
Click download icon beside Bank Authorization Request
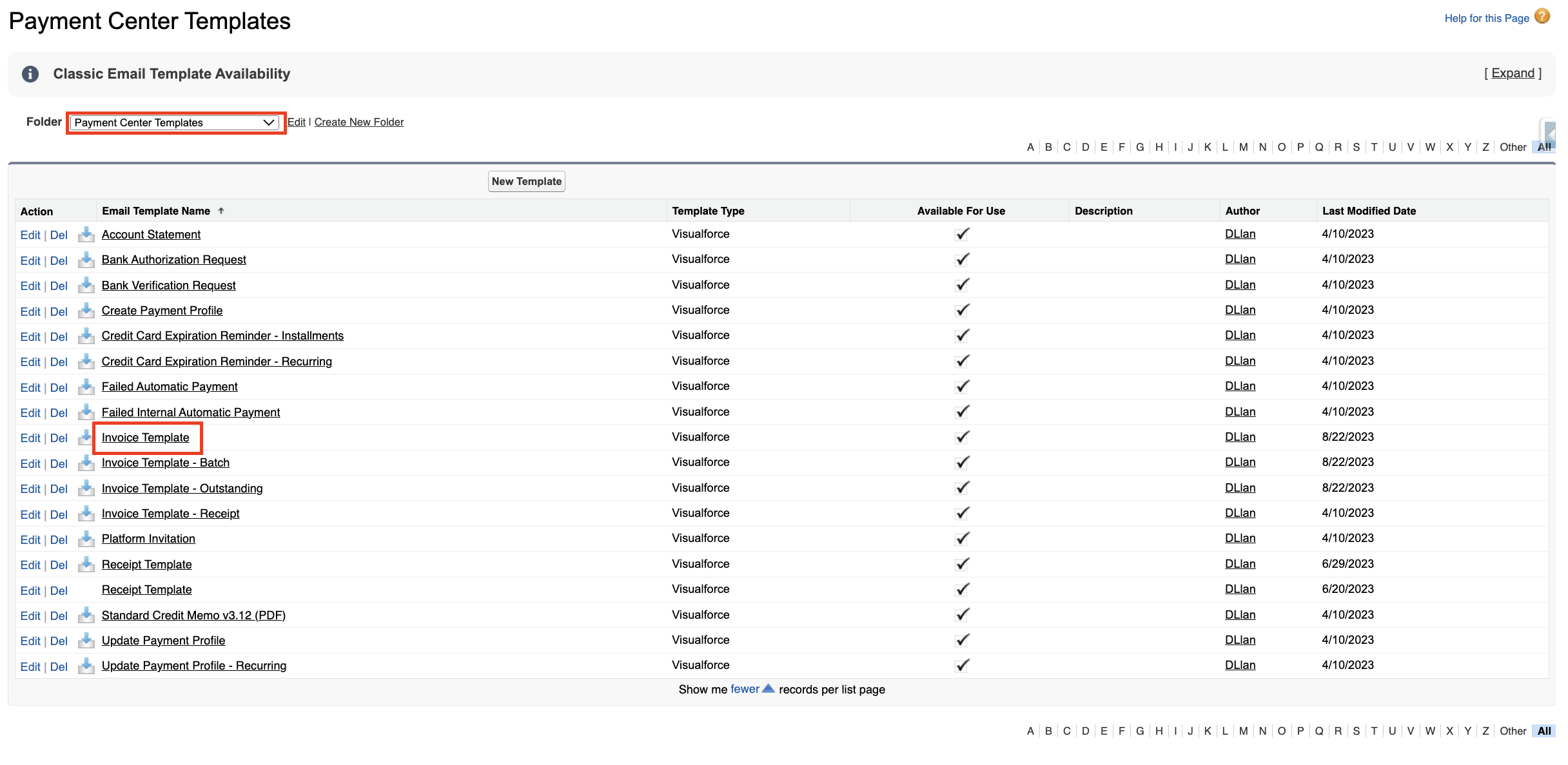pos(86,260)
